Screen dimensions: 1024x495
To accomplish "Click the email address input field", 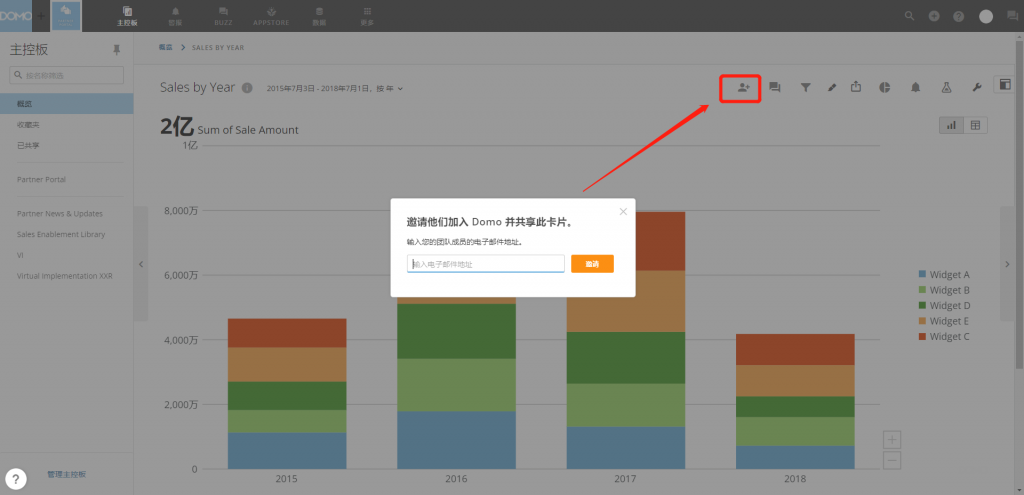I will pos(486,264).
